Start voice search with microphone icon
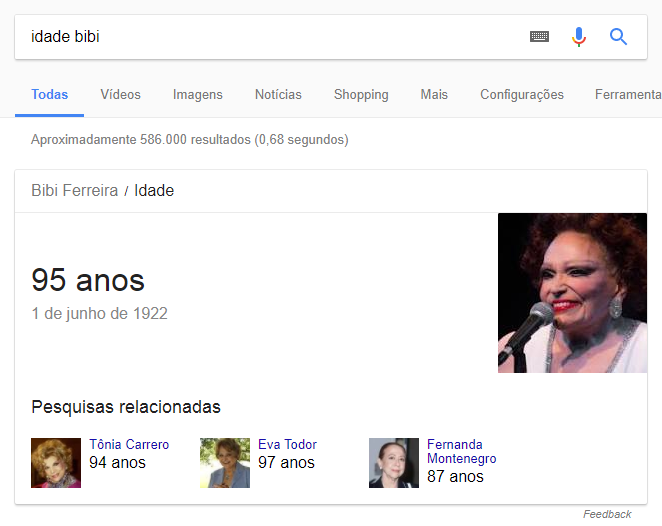The width and height of the screenshot is (662, 526). click(579, 37)
